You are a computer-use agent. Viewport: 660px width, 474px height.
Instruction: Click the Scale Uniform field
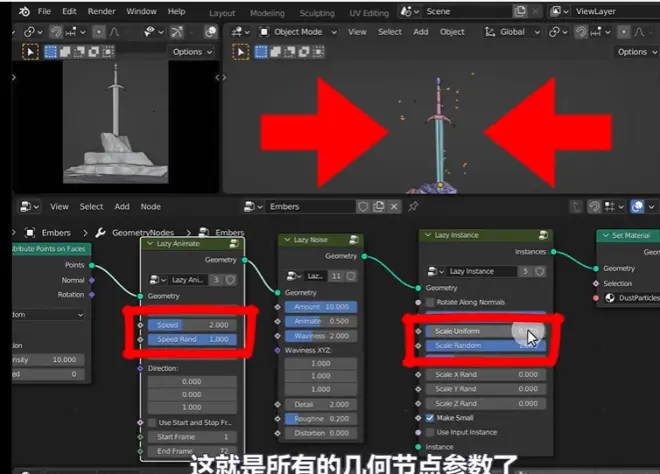[486, 331]
